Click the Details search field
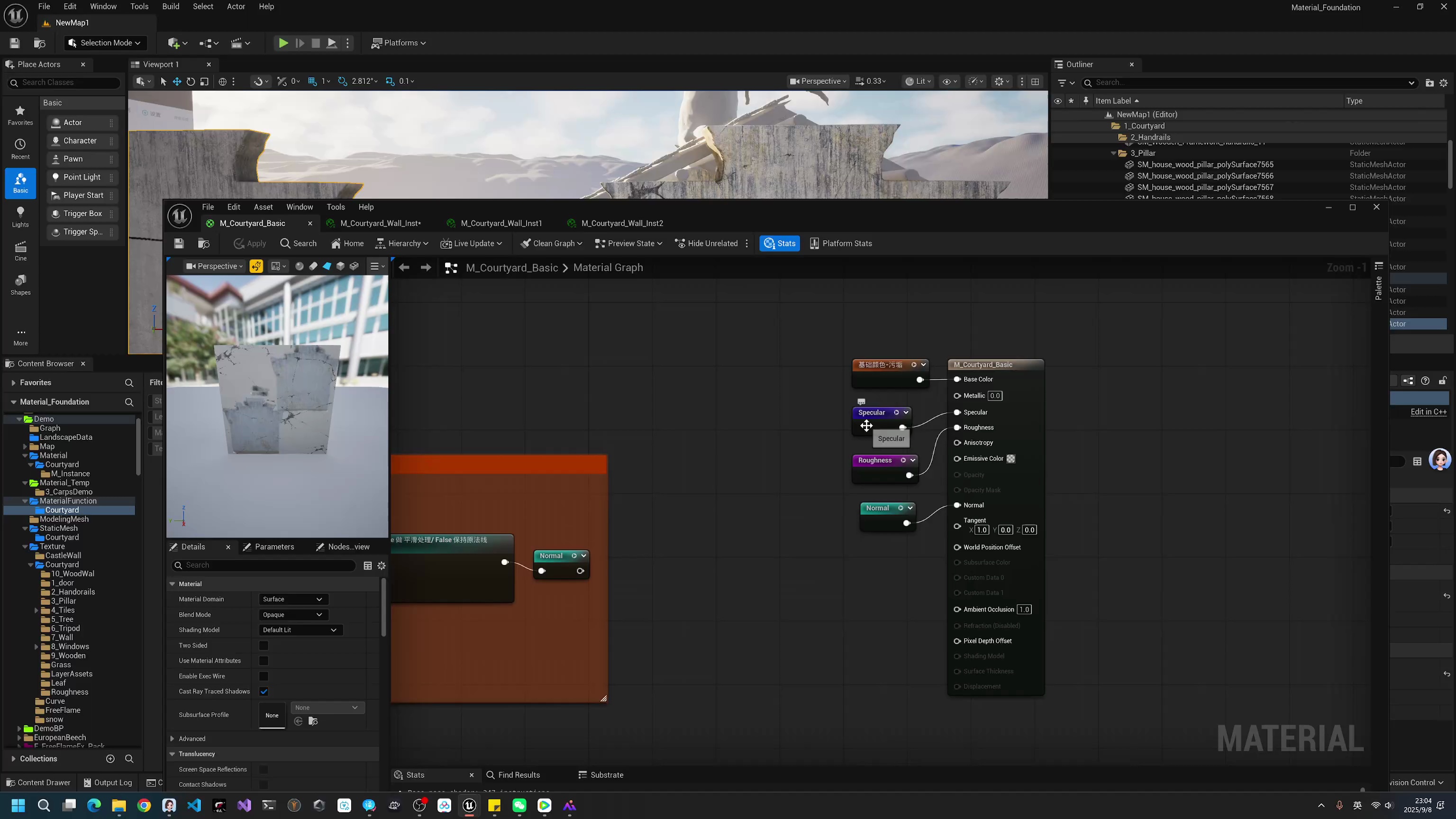Viewport: 1456px width, 819px height. point(264,565)
